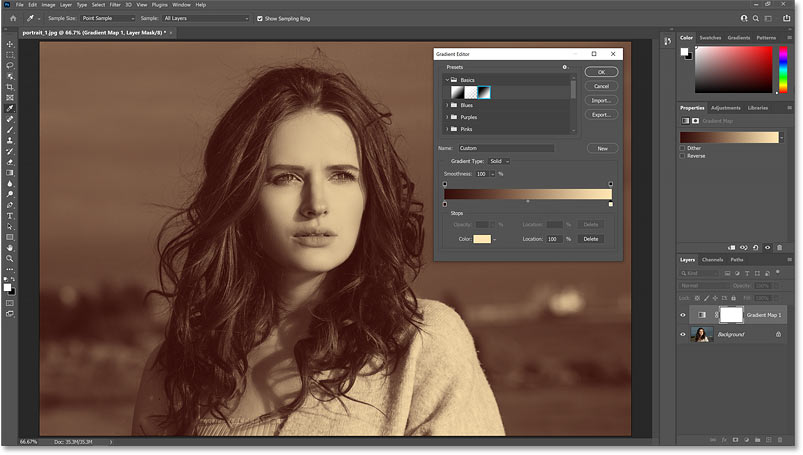
Task: Open the Filter menu
Action: pos(115,5)
